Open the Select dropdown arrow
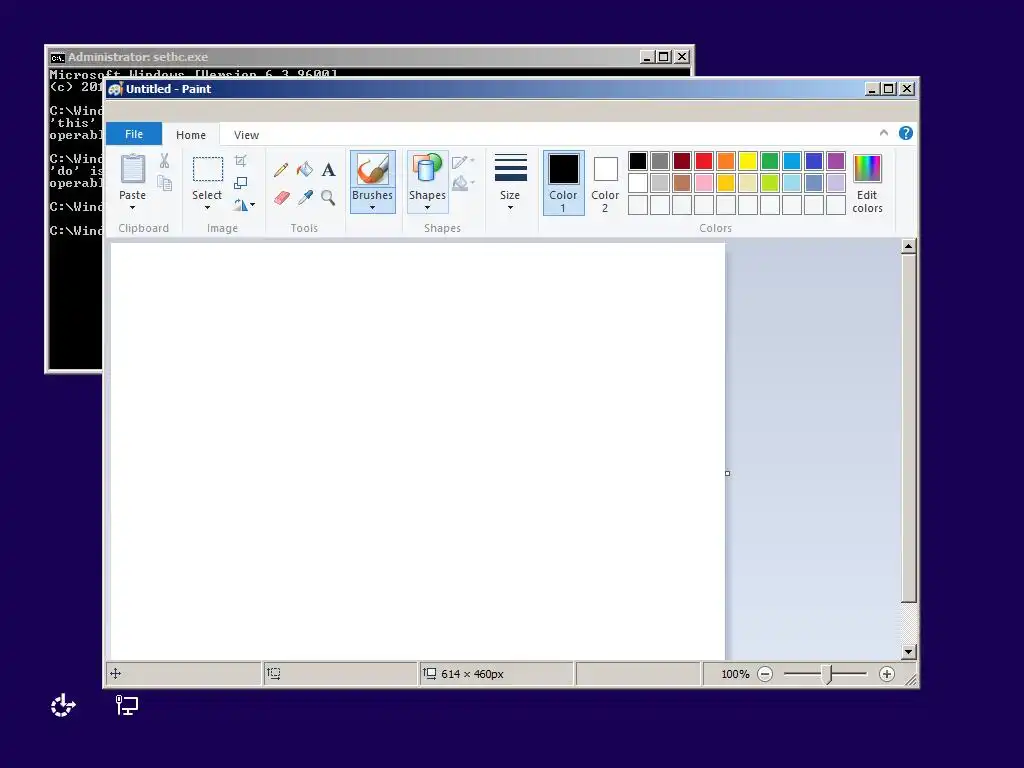Image resolution: width=1024 pixels, height=768 pixels. pyautogui.click(x=207, y=208)
